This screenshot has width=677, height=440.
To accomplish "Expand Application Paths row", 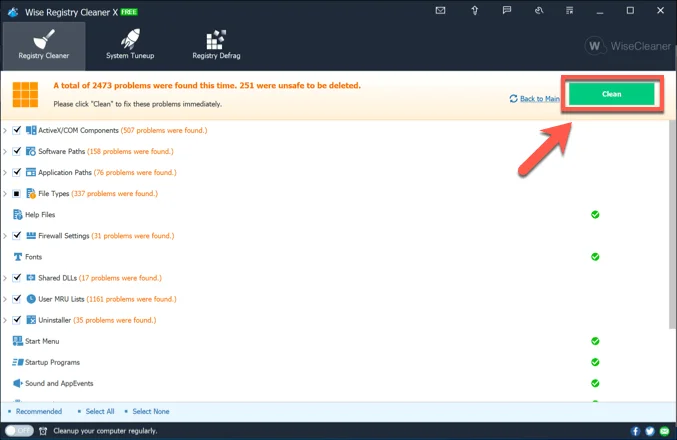I will [x=5, y=172].
